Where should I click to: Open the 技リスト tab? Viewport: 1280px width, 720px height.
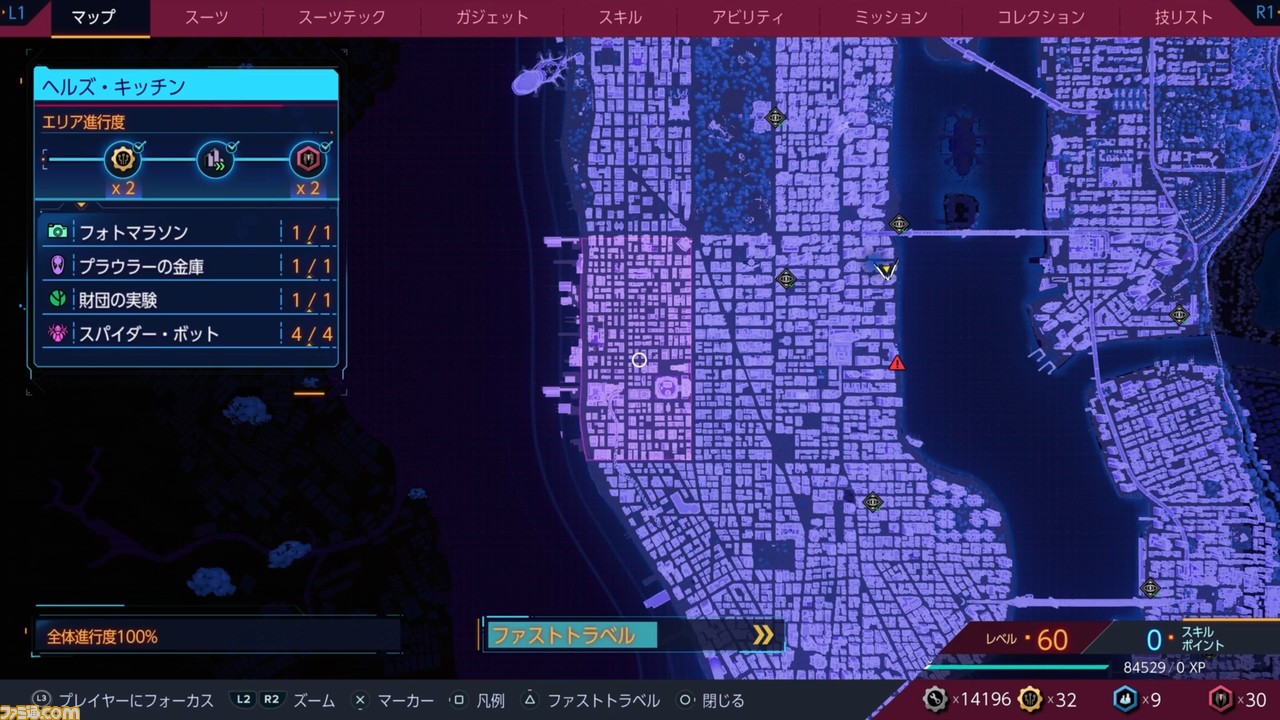[x=1183, y=17]
